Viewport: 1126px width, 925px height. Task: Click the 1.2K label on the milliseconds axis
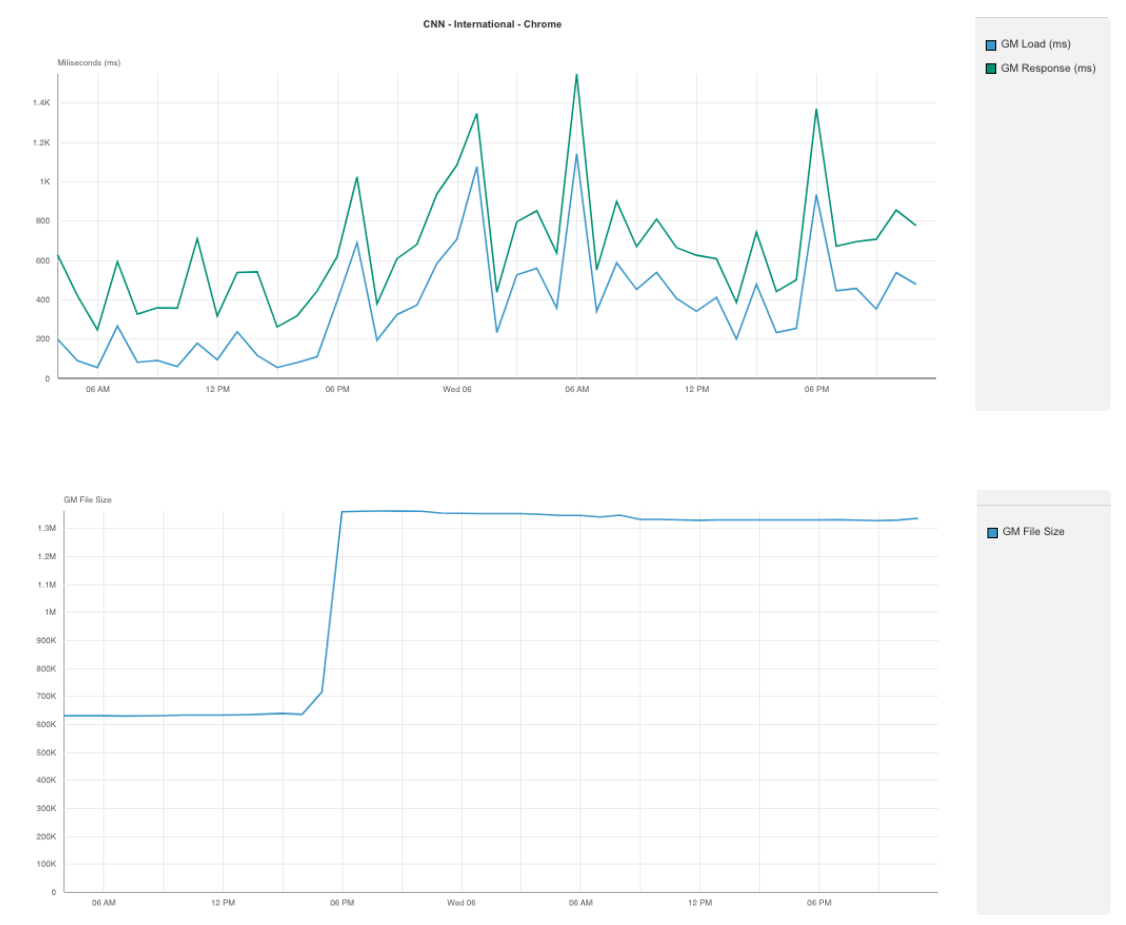[x=41, y=143]
